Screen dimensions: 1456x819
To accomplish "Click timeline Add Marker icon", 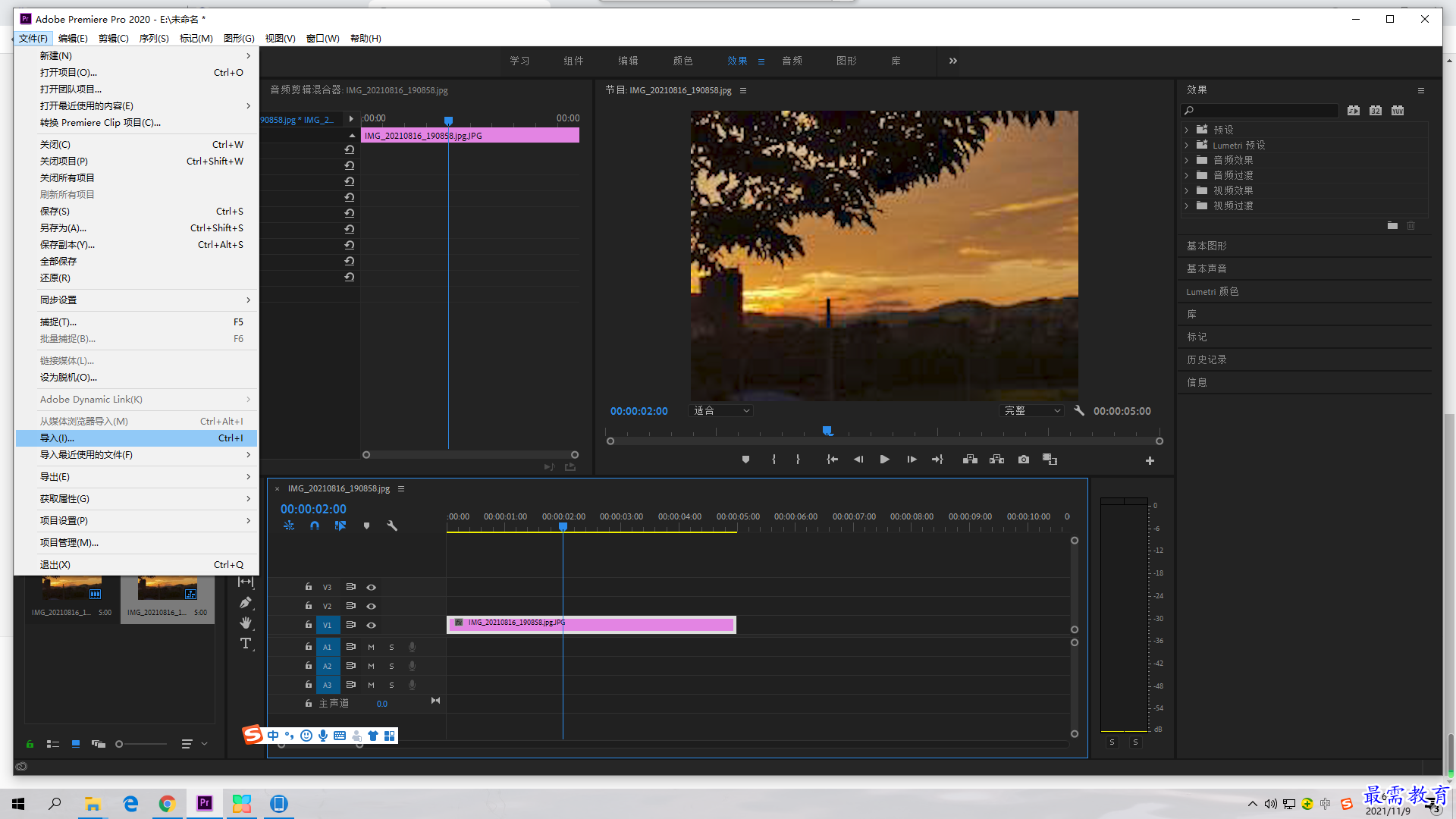I will tap(367, 526).
